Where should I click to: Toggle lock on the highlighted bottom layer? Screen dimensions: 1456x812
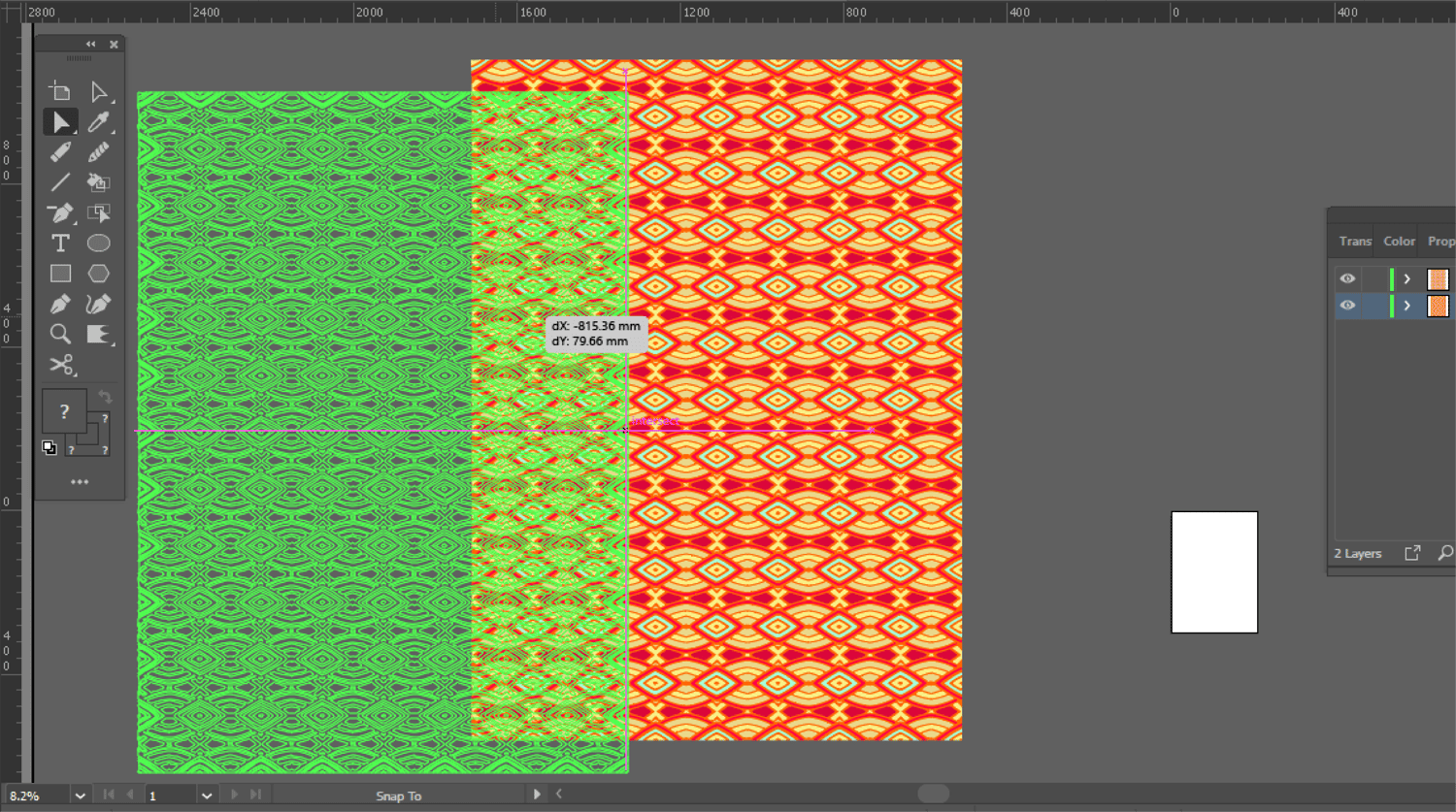[1373, 306]
